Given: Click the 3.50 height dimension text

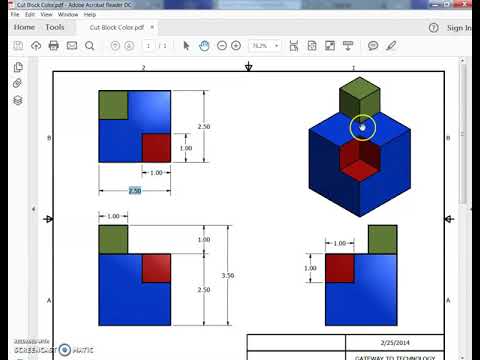Looking at the screenshot, I should pos(228,275).
